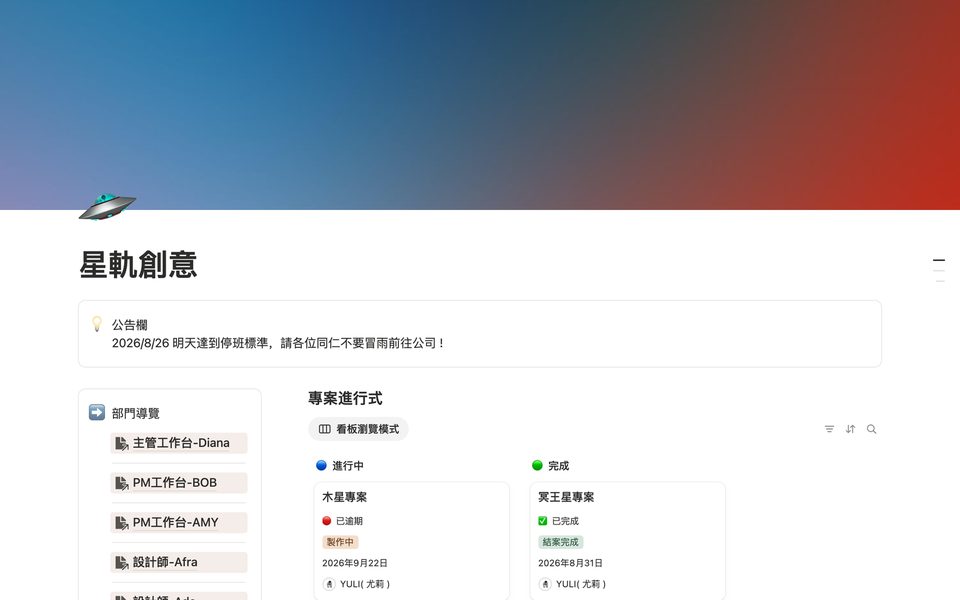
Task: Click the 專案進行式 database title
Action: point(345,399)
